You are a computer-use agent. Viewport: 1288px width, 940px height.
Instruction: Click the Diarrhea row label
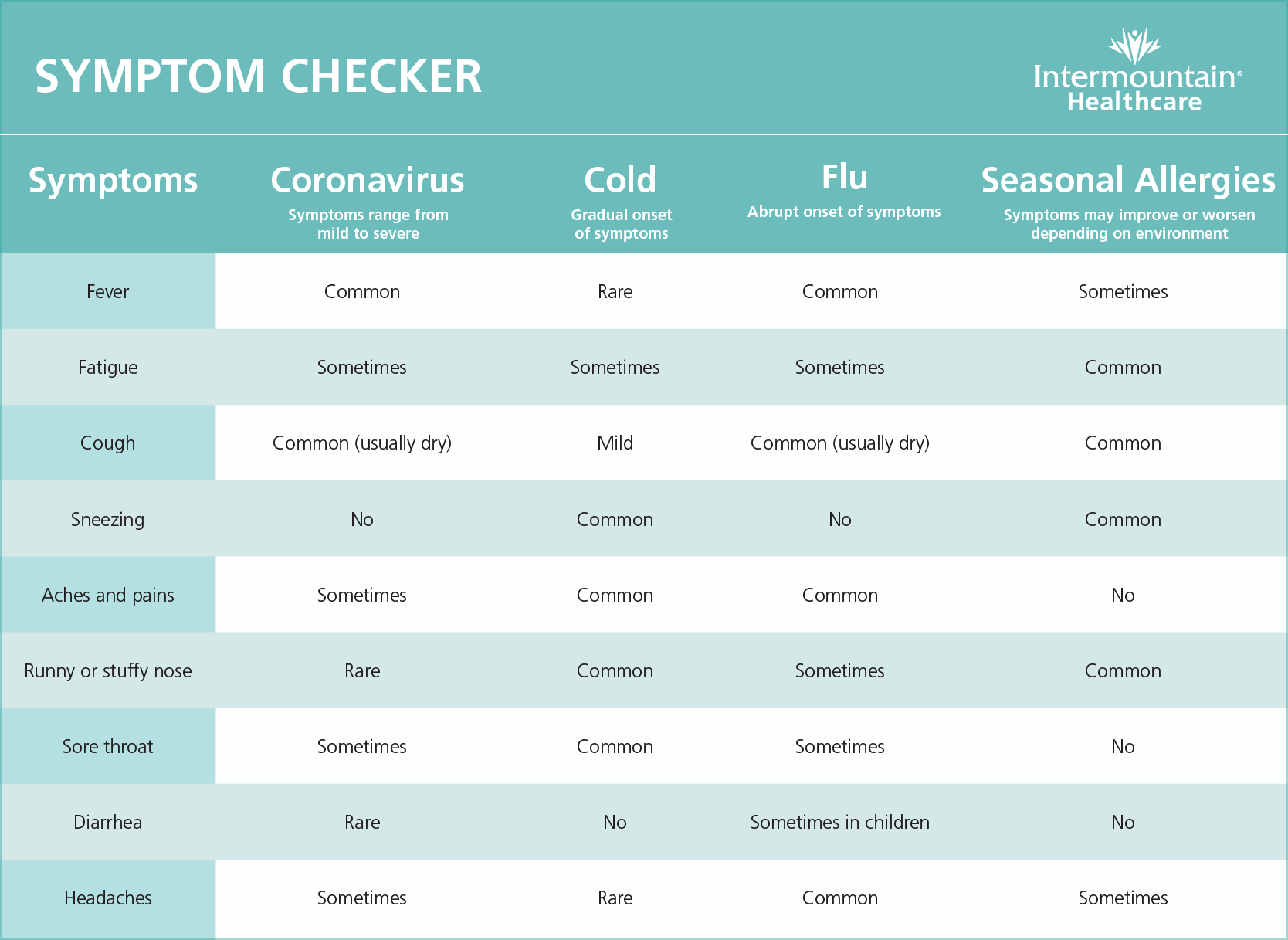coord(108,822)
